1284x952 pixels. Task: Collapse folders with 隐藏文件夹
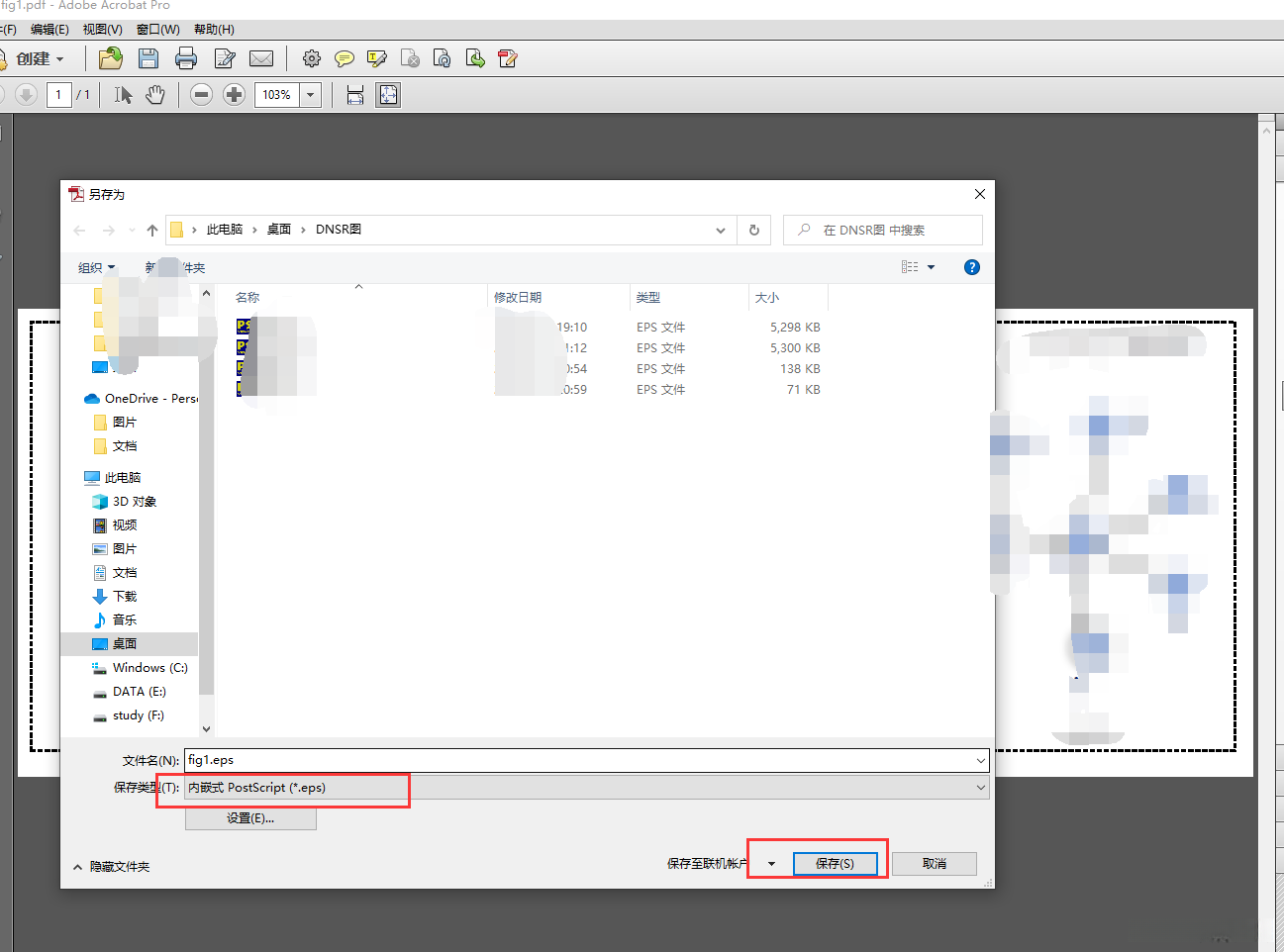[111, 867]
